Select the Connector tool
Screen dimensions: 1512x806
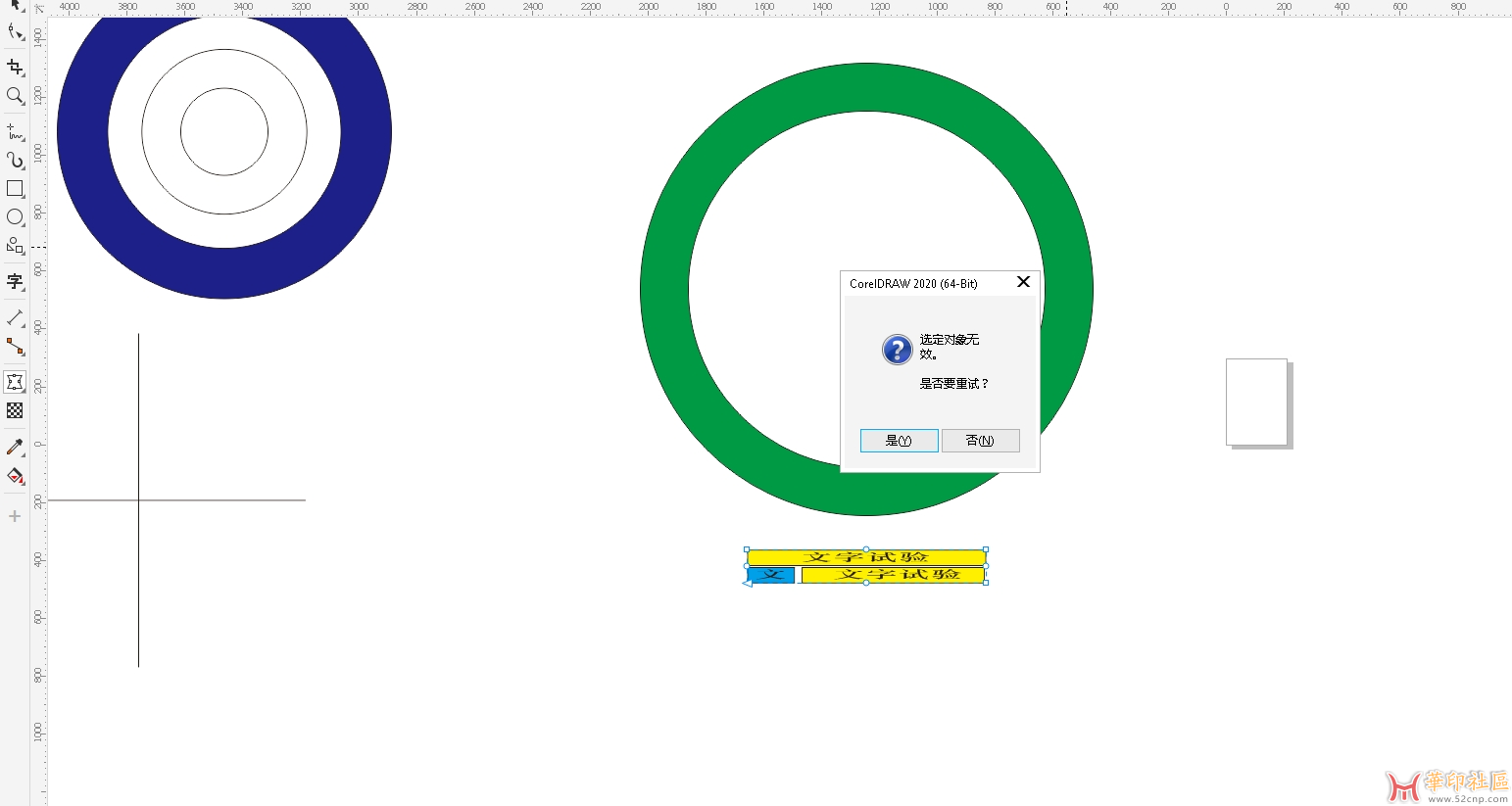pyautogui.click(x=15, y=346)
